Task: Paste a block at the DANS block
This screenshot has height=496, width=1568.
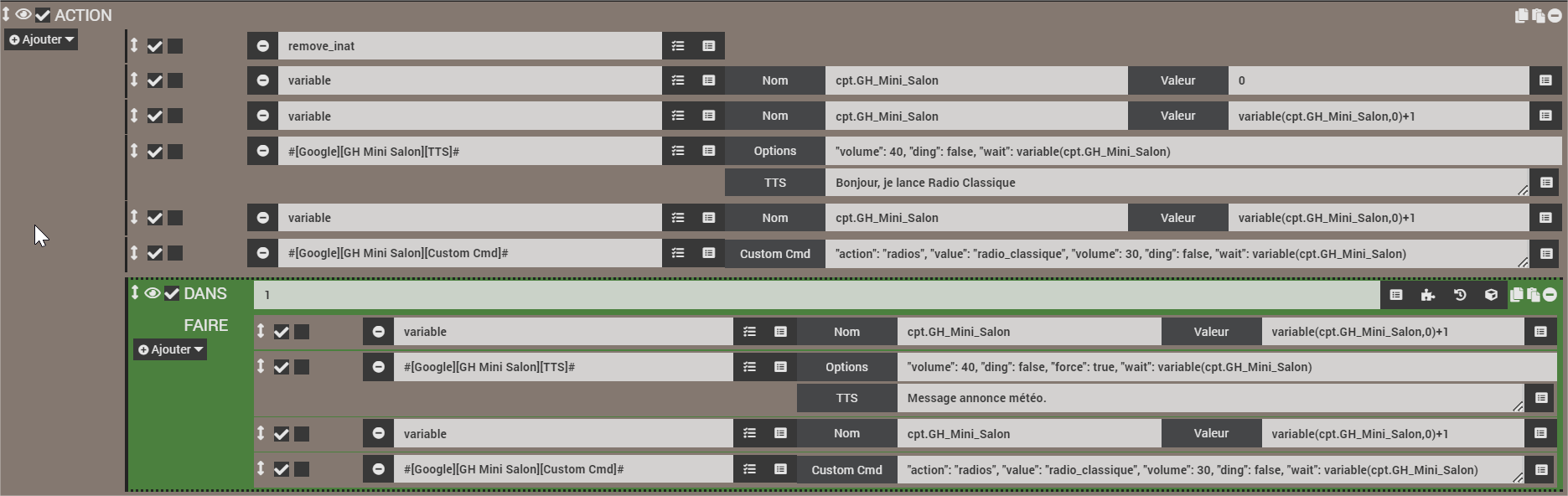Action: tap(1533, 295)
